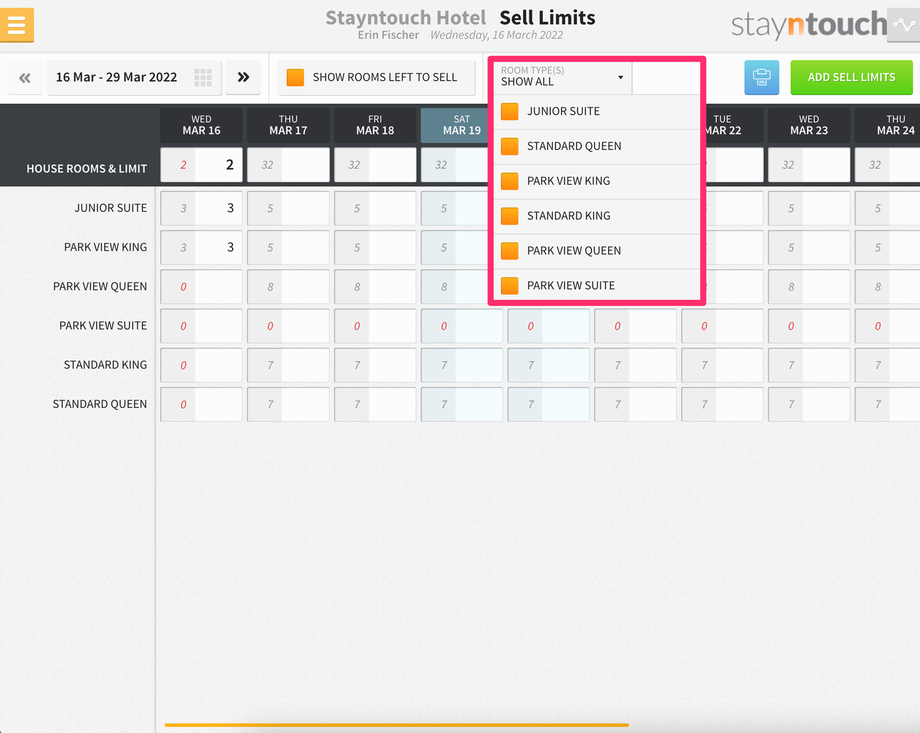Select the Wed Mar 23 column header
The image size is (920, 733).
(809, 125)
